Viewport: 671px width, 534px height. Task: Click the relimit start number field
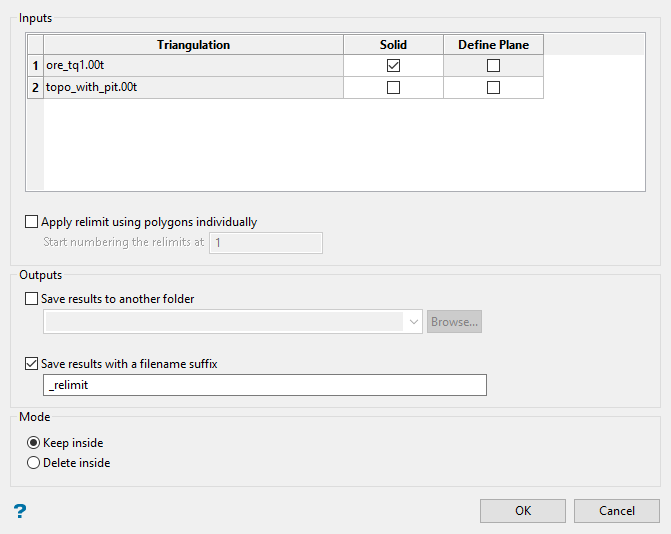[x=265, y=243]
